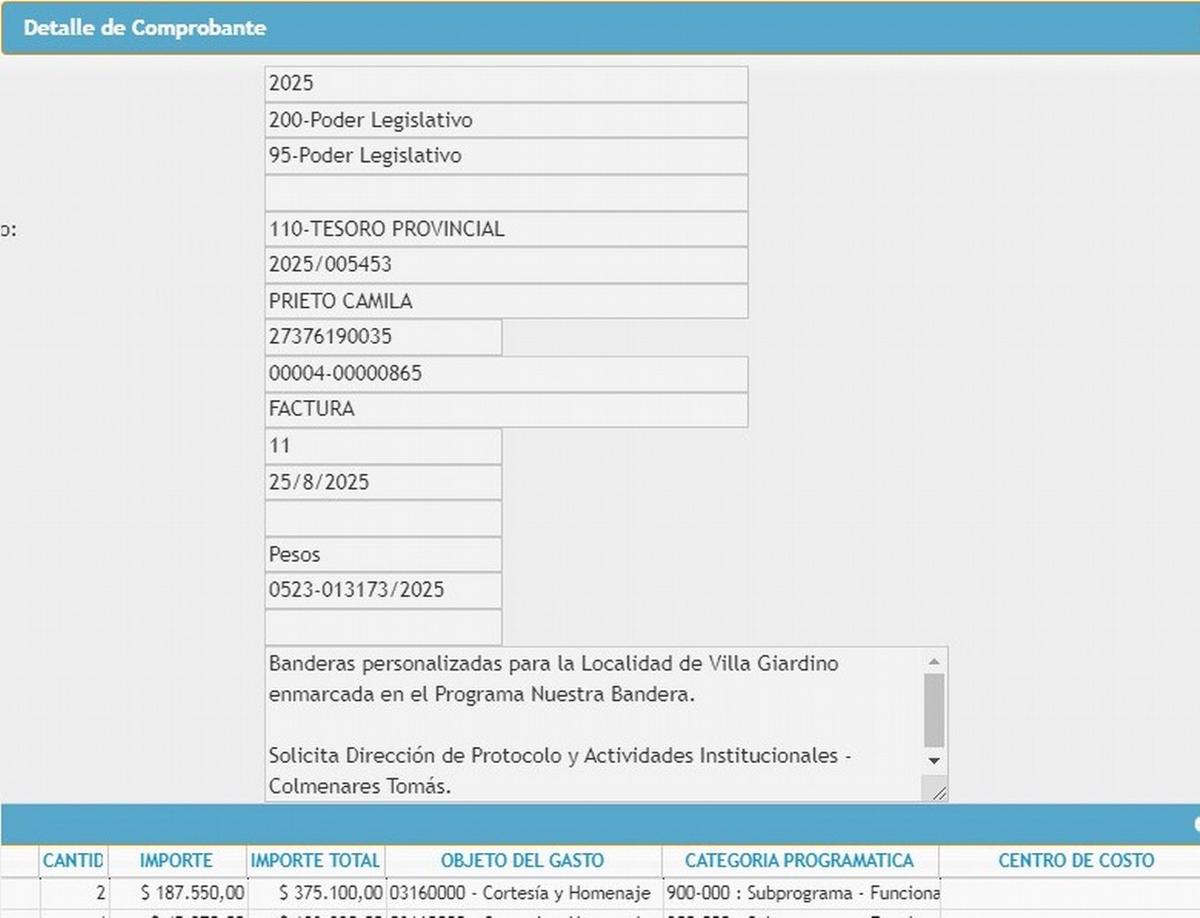Click the textarea resize handle corner
1200x918 pixels.
[938, 792]
